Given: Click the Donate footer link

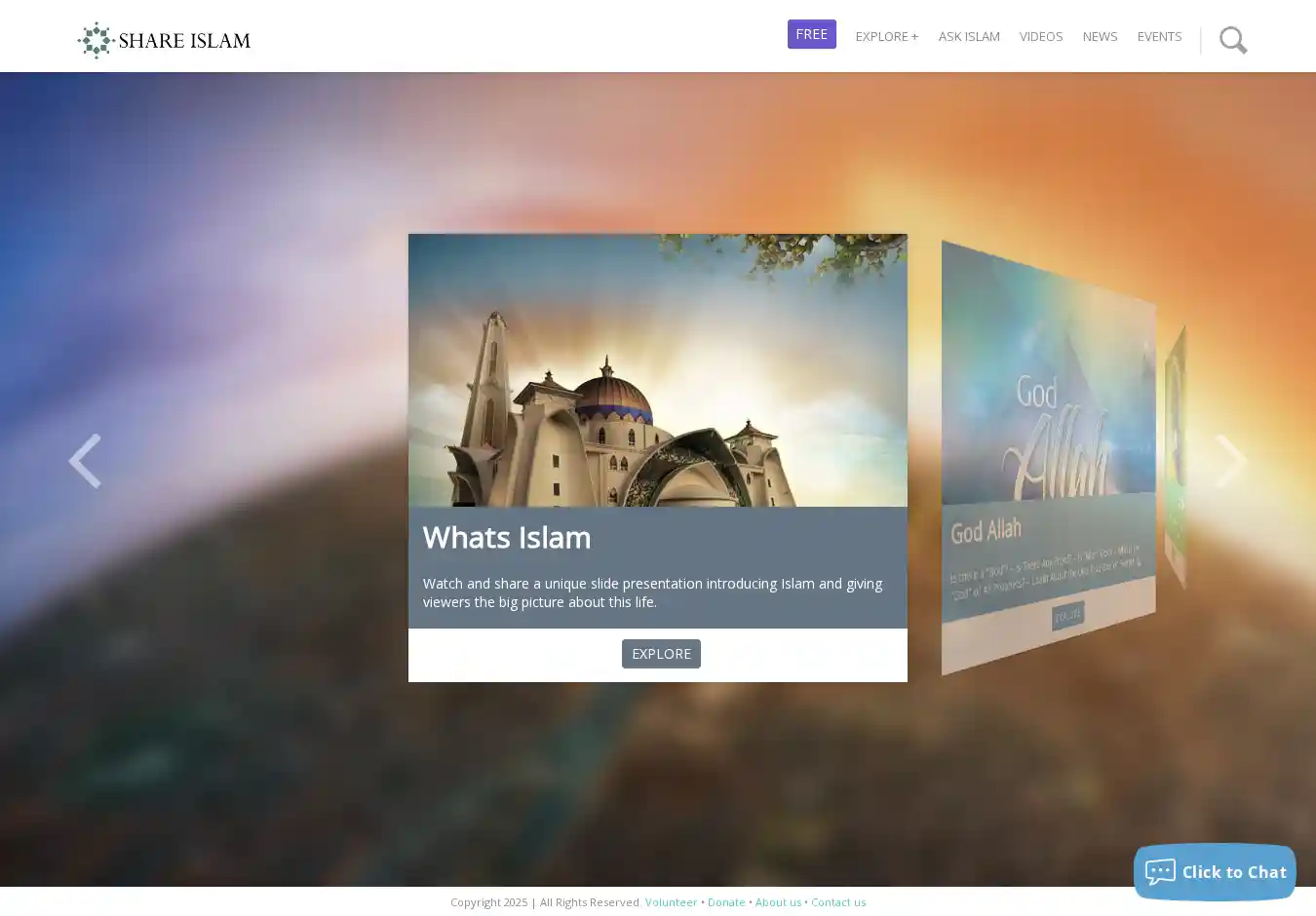Looking at the screenshot, I should click(726, 902).
